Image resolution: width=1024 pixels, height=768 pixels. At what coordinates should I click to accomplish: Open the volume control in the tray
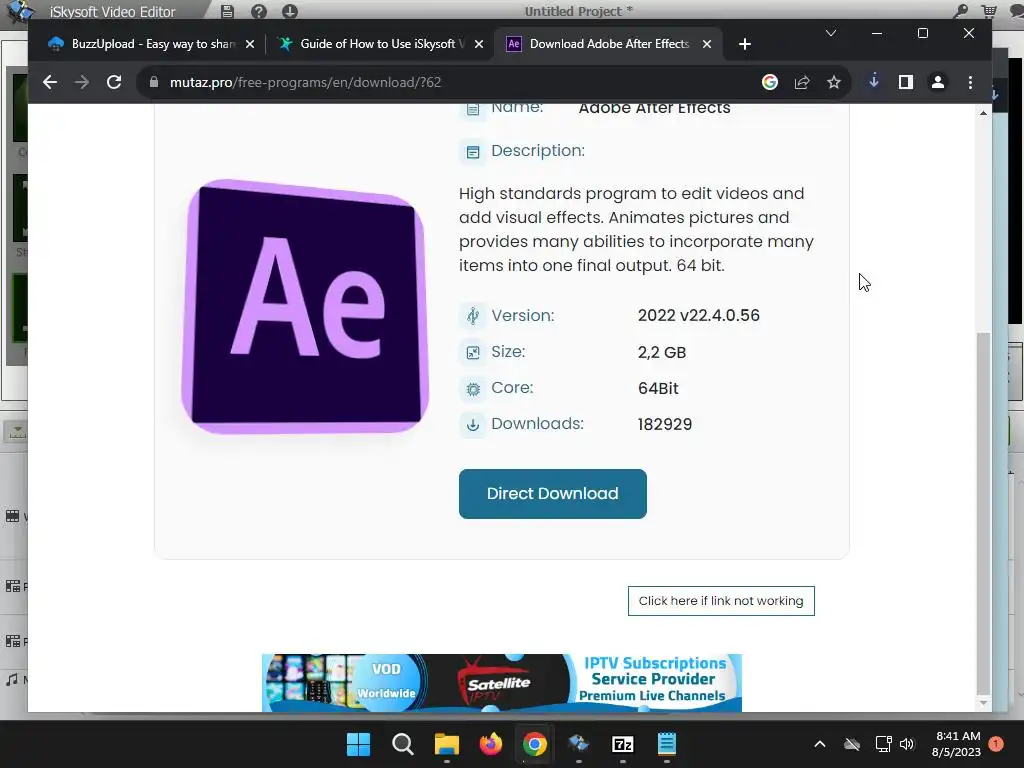click(907, 744)
